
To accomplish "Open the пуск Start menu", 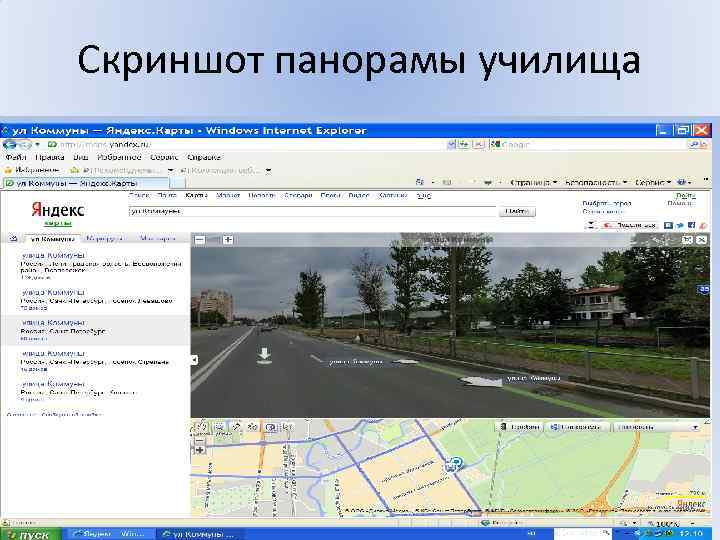I will pyautogui.click(x=30, y=534).
